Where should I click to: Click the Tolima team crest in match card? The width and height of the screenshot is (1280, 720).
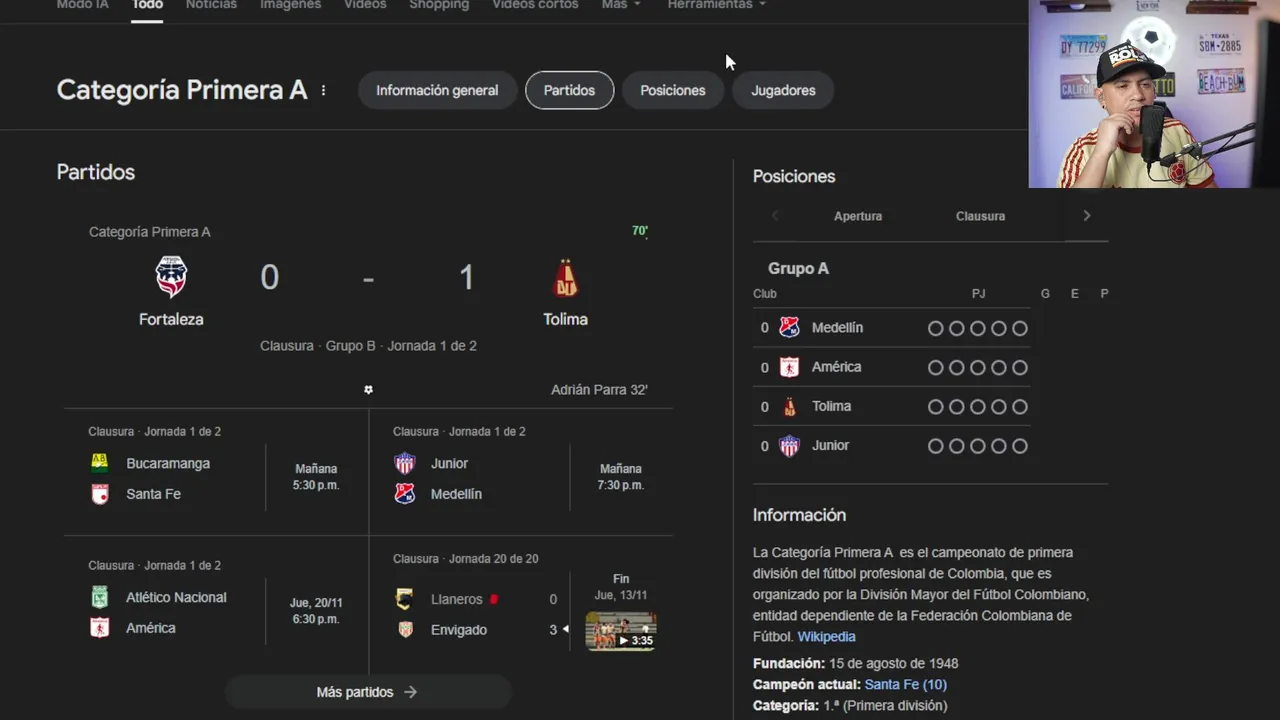pyautogui.click(x=566, y=277)
